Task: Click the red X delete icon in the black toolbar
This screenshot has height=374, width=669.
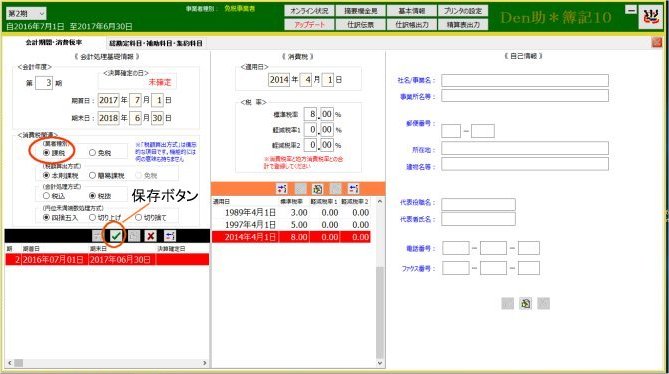Action: pyautogui.click(x=150, y=236)
